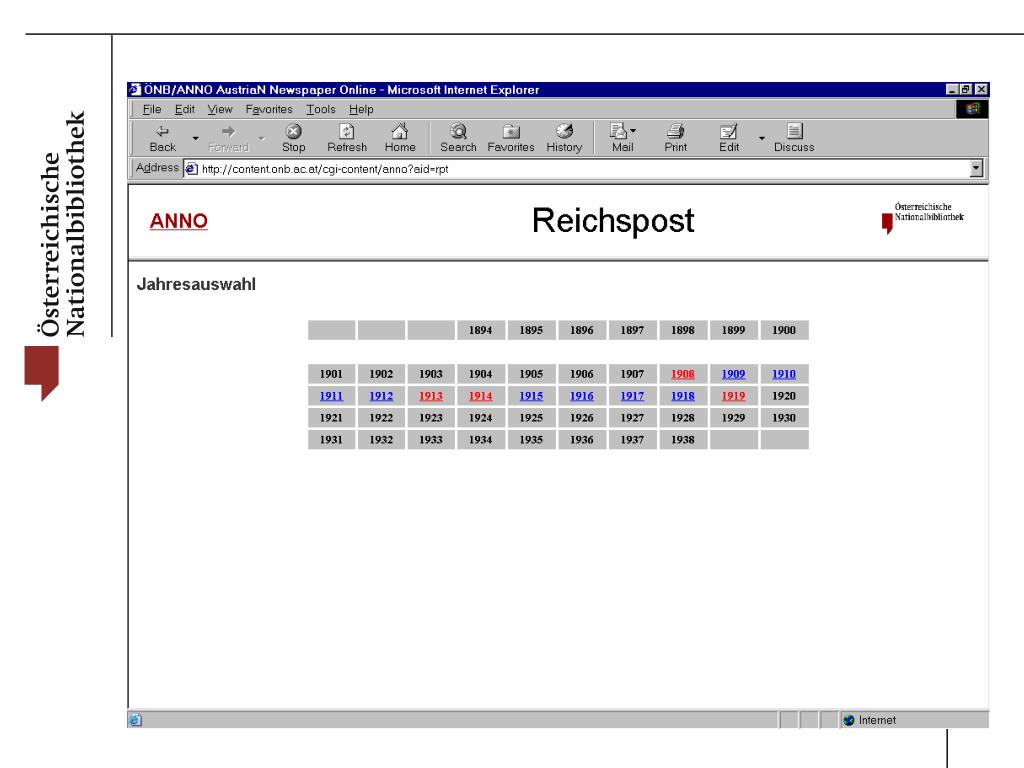
Task: Open year 1916 link
Action: (581, 396)
